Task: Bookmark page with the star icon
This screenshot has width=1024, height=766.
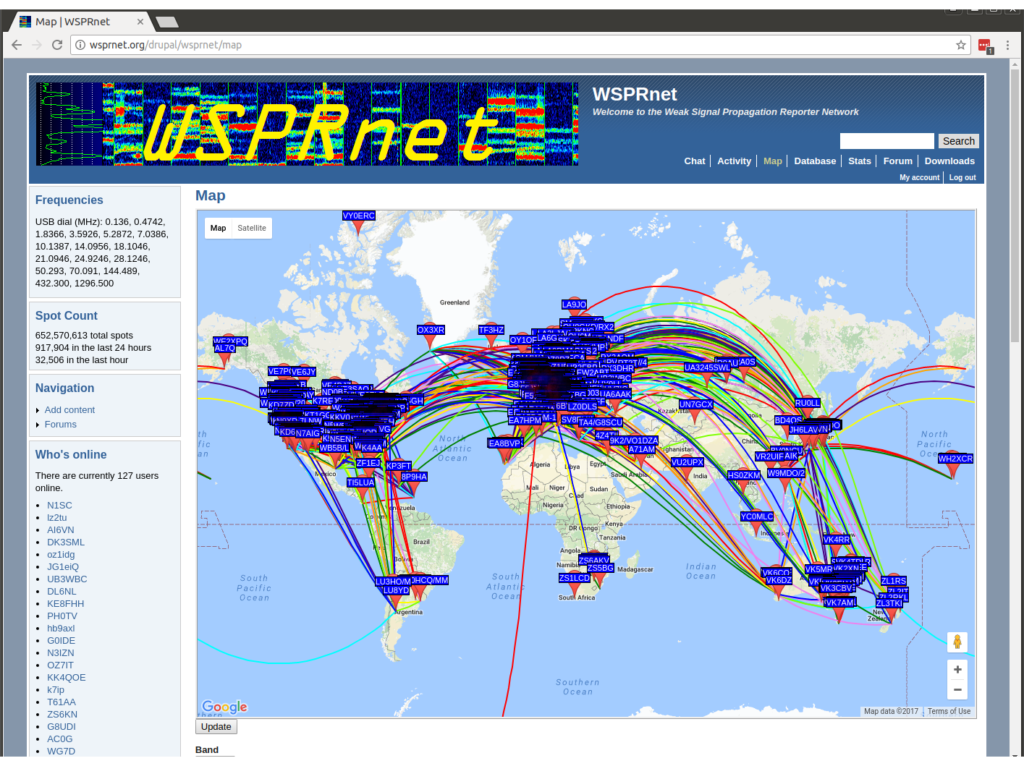Action: click(961, 45)
